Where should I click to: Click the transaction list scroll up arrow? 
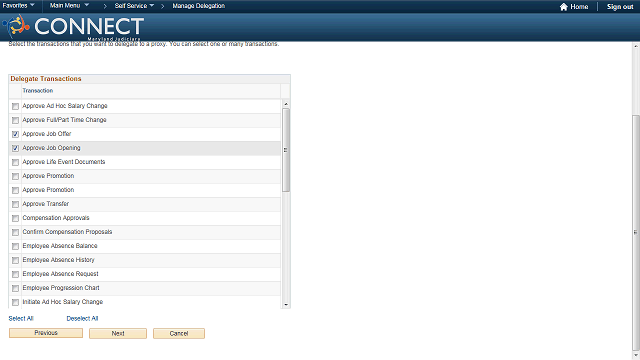tap(286, 104)
